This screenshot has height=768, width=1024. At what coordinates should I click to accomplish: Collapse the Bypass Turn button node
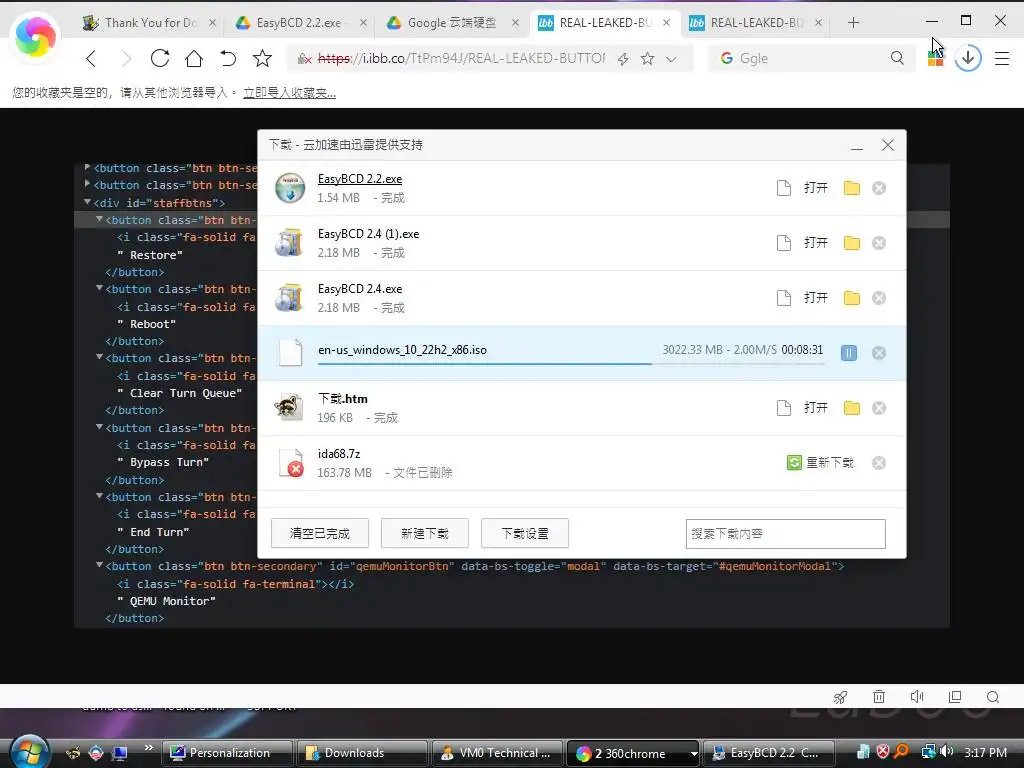(99, 427)
